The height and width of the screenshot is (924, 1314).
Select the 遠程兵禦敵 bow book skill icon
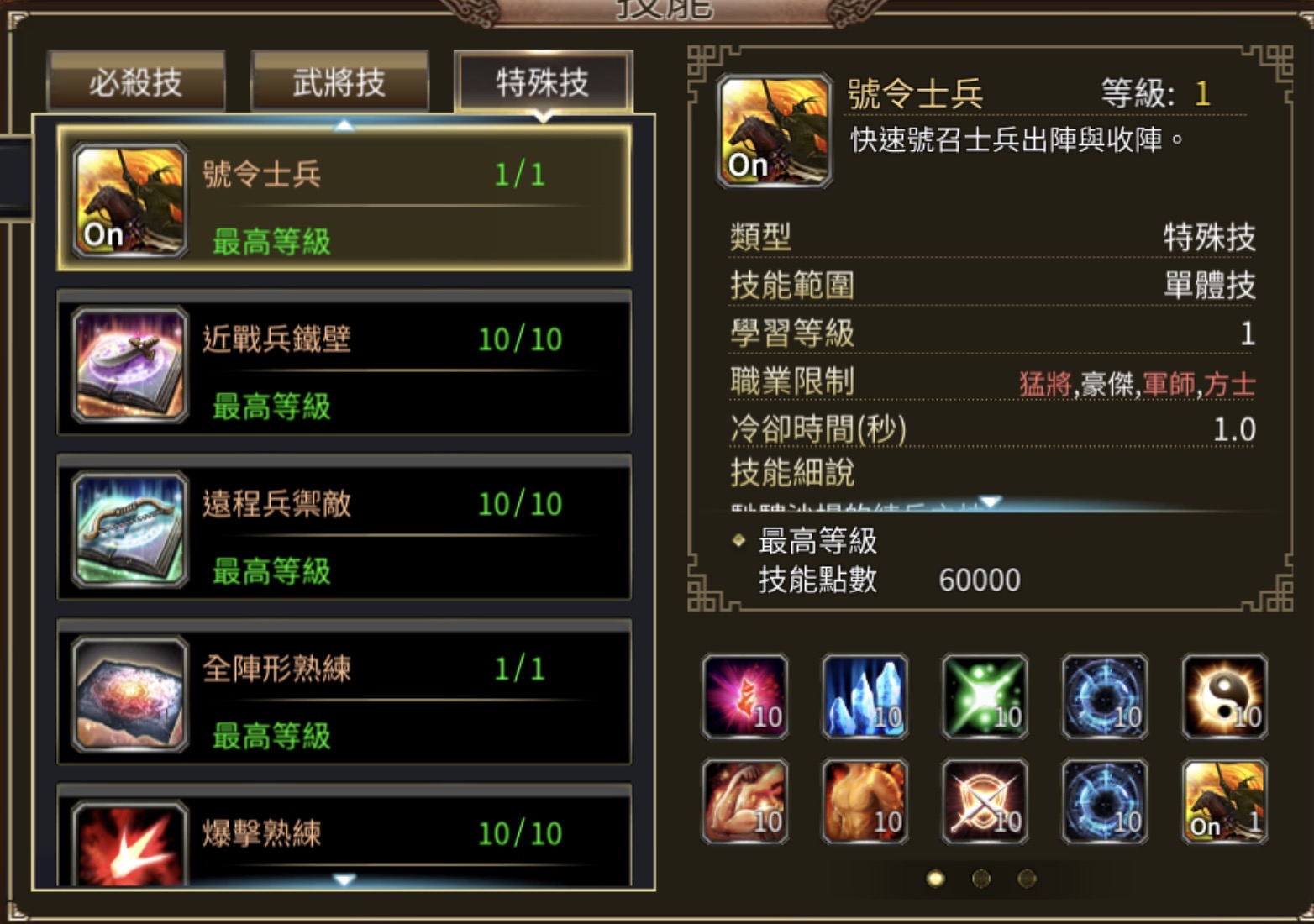[x=130, y=529]
